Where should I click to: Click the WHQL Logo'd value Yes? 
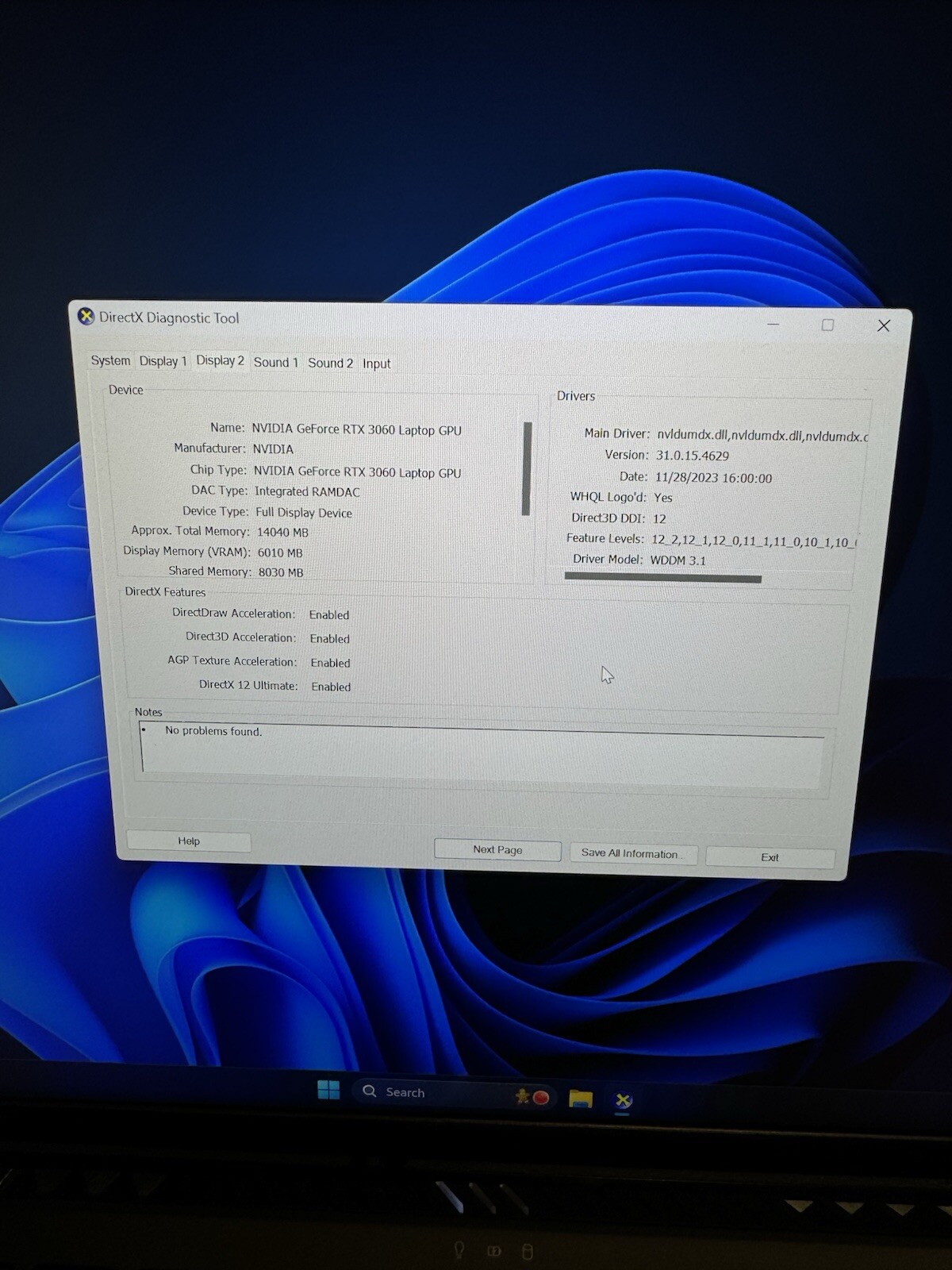tap(663, 498)
